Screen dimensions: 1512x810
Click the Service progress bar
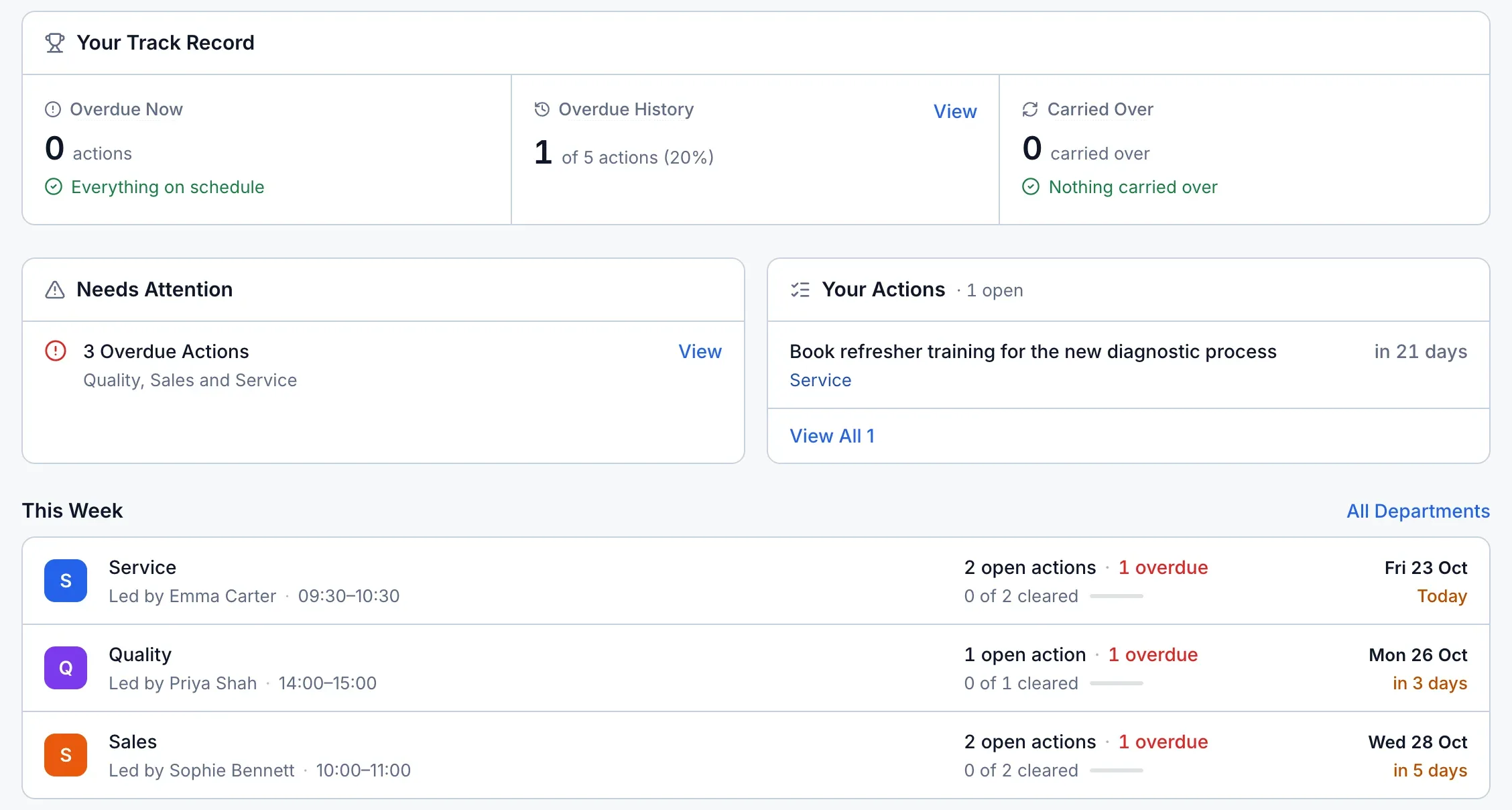pos(1117,596)
